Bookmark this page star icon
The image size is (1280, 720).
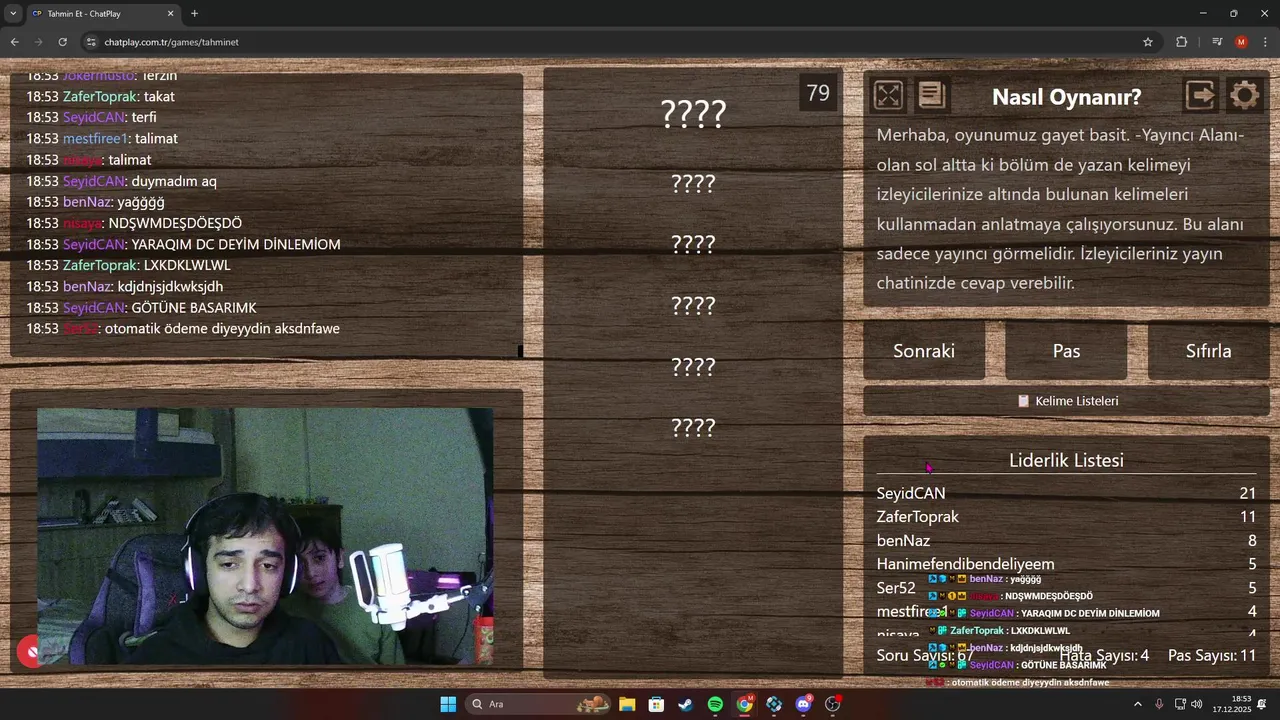click(x=1148, y=42)
